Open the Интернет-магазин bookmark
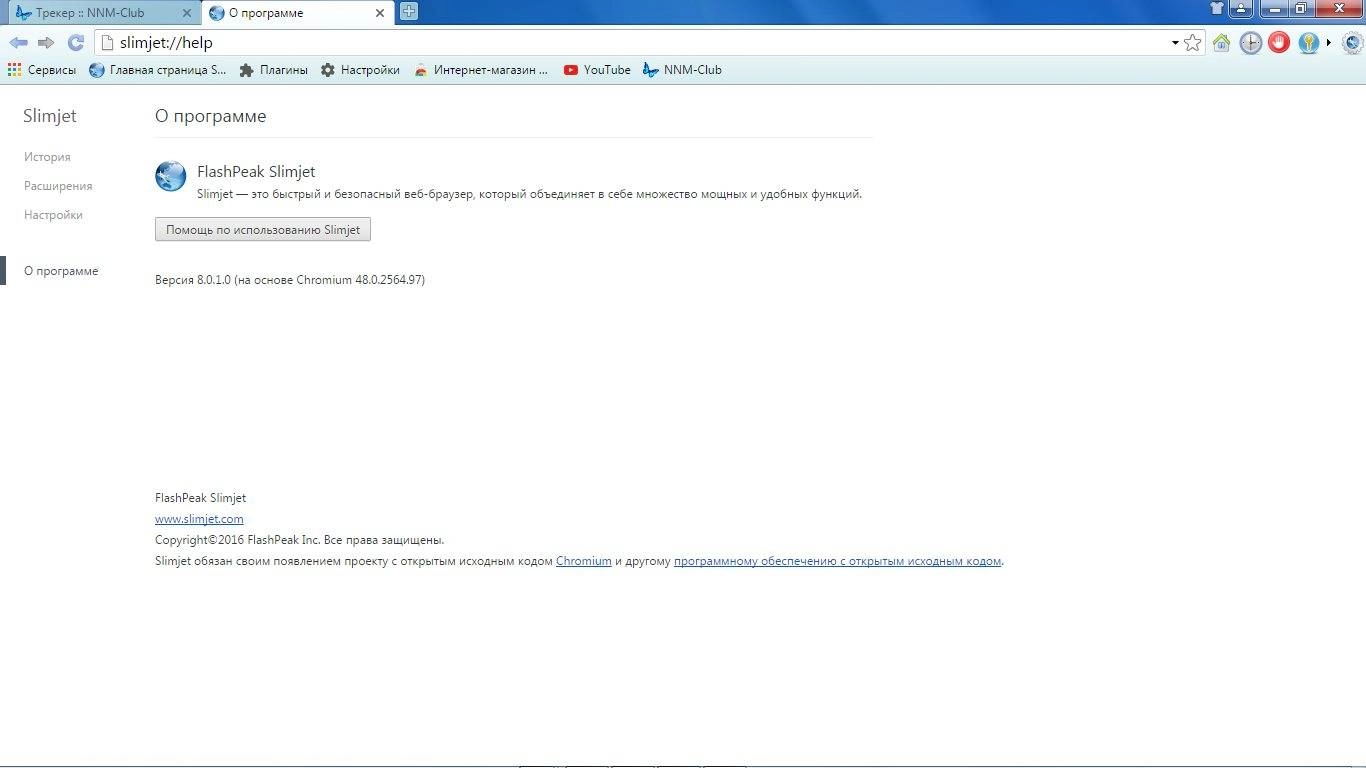 pos(481,70)
